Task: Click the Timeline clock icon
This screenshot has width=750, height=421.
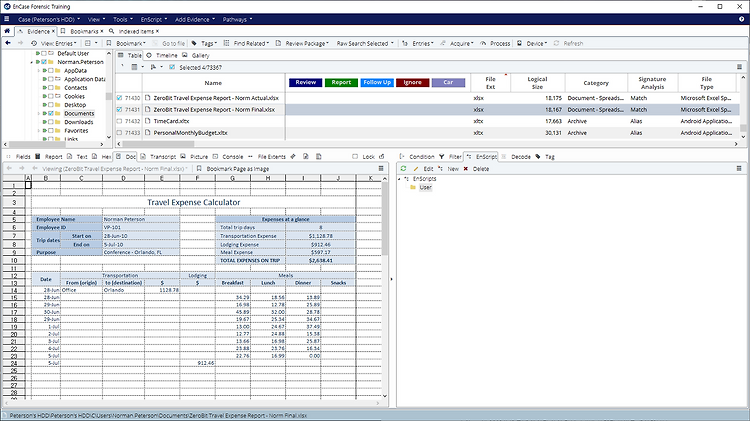Action: tap(149, 55)
